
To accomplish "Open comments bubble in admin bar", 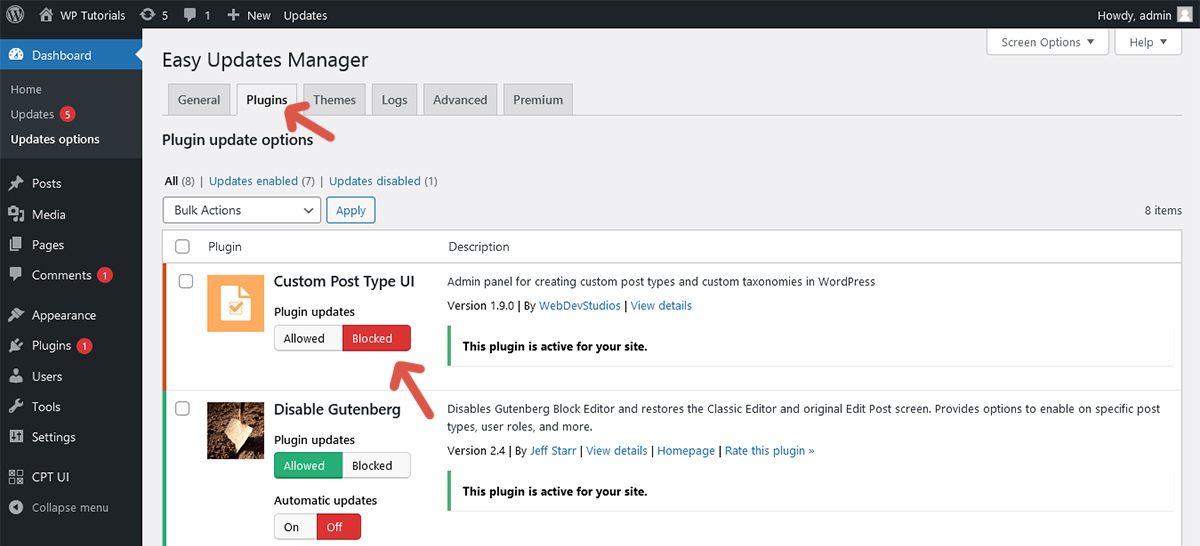I will tap(191, 16).
